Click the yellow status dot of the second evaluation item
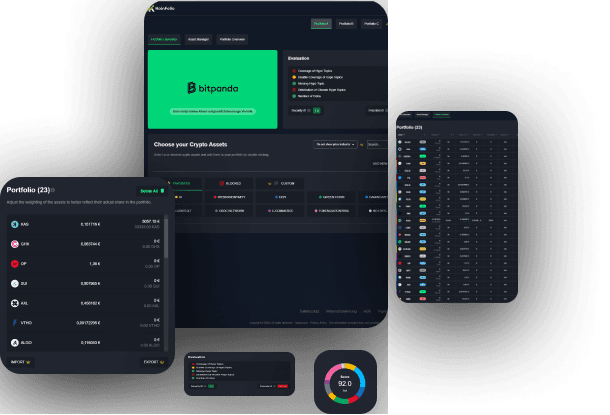The width and height of the screenshot is (610, 415). [294, 77]
